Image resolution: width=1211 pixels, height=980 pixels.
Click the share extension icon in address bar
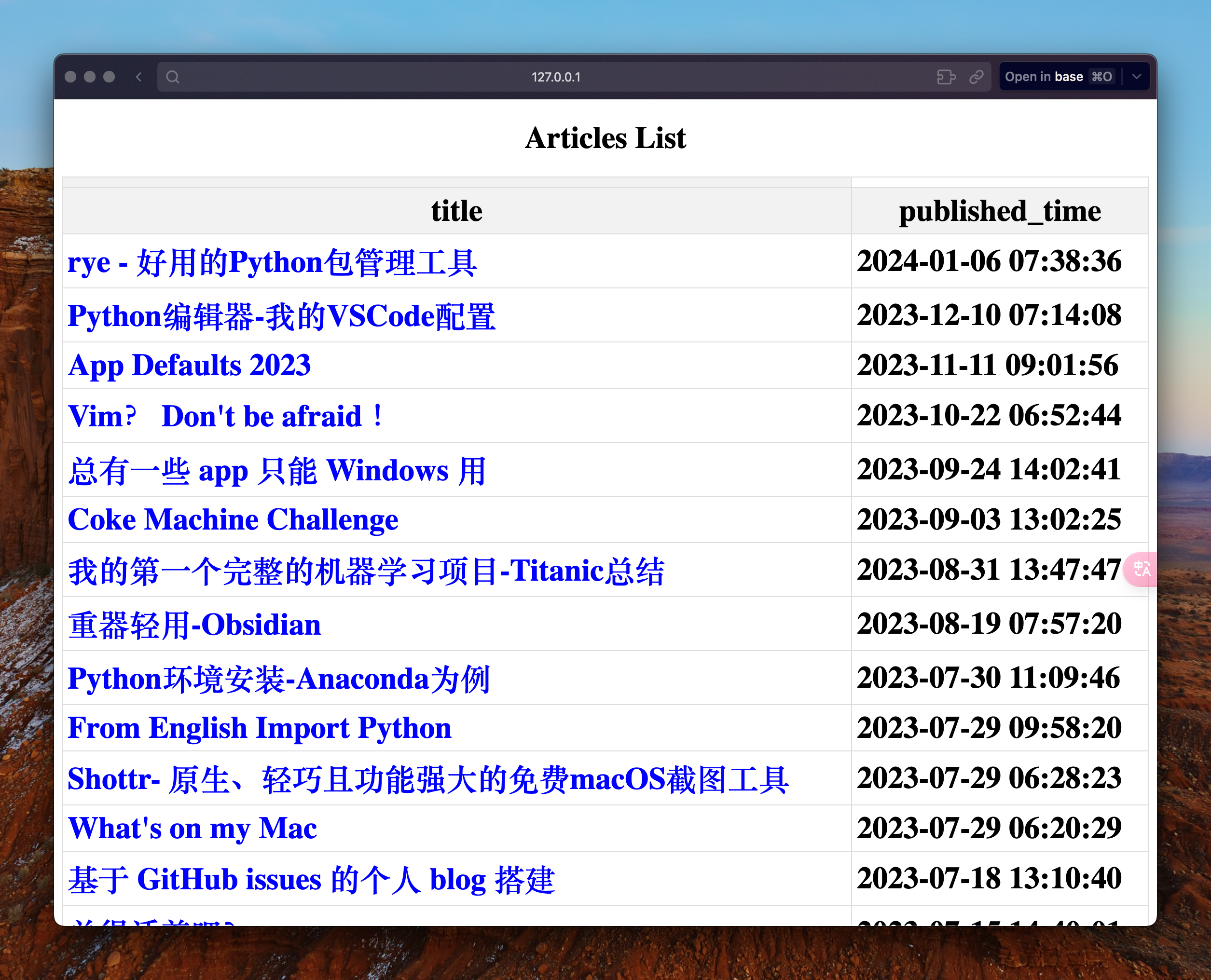(x=946, y=77)
